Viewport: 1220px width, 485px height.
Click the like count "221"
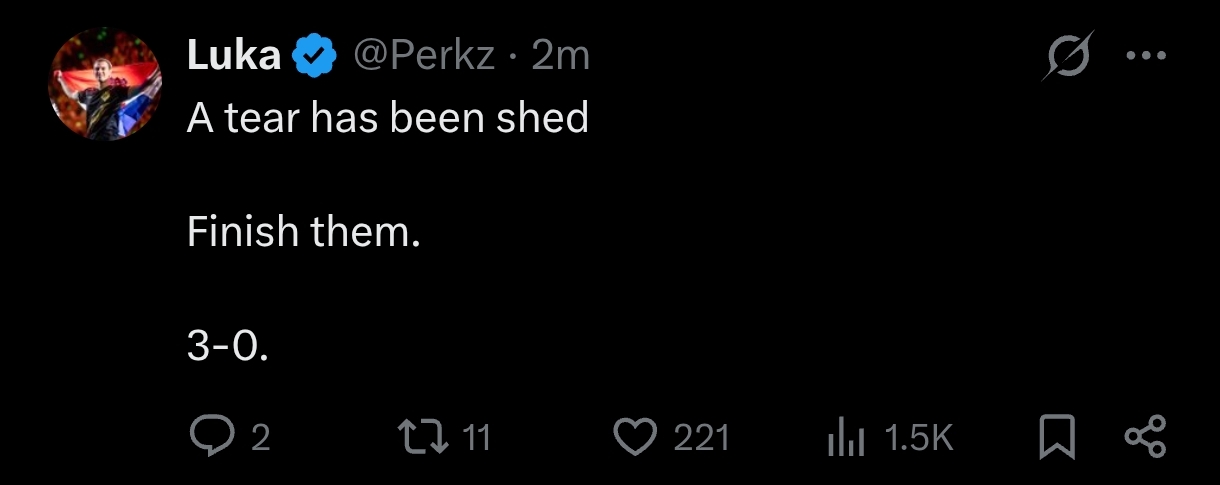pyautogui.click(x=701, y=438)
